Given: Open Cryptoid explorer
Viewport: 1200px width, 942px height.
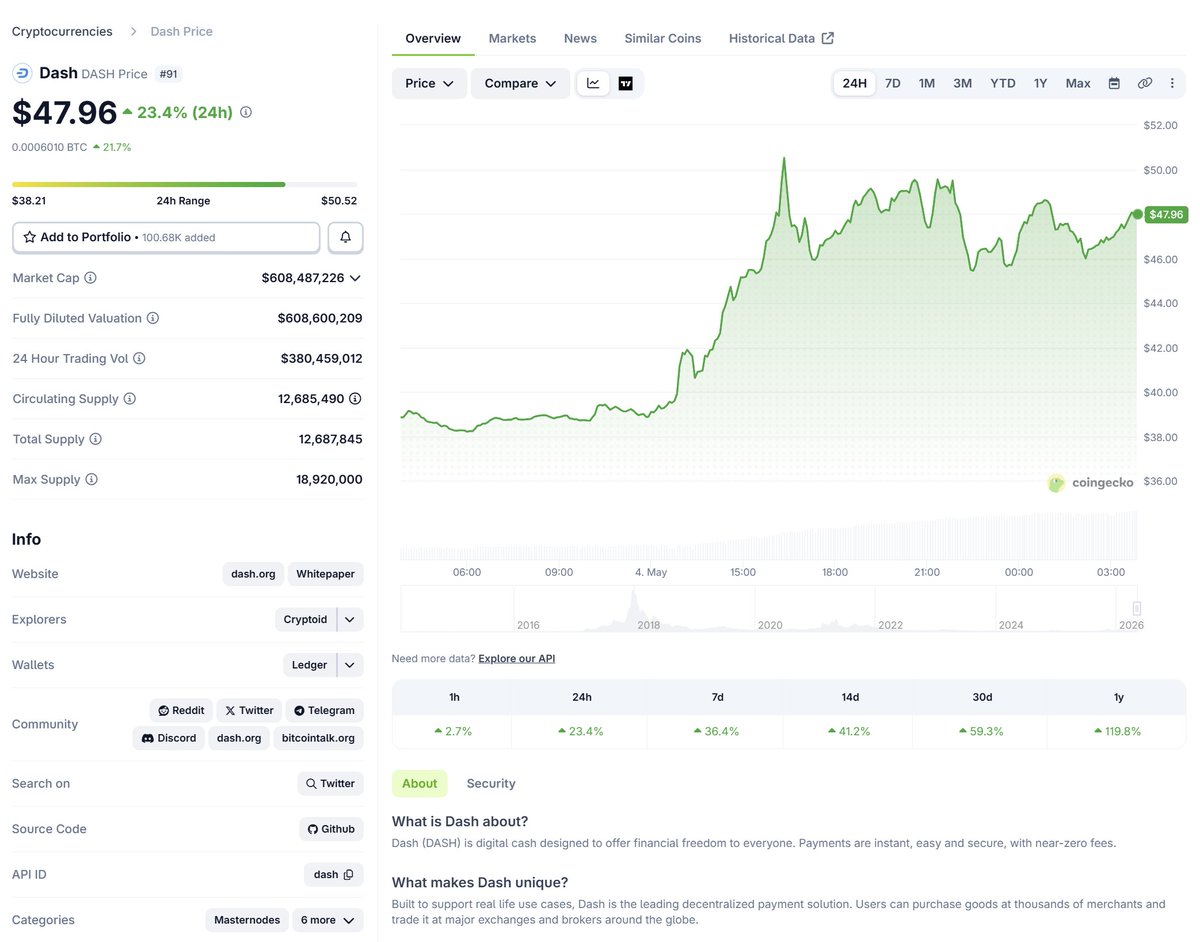Looking at the screenshot, I should coord(306,620).
